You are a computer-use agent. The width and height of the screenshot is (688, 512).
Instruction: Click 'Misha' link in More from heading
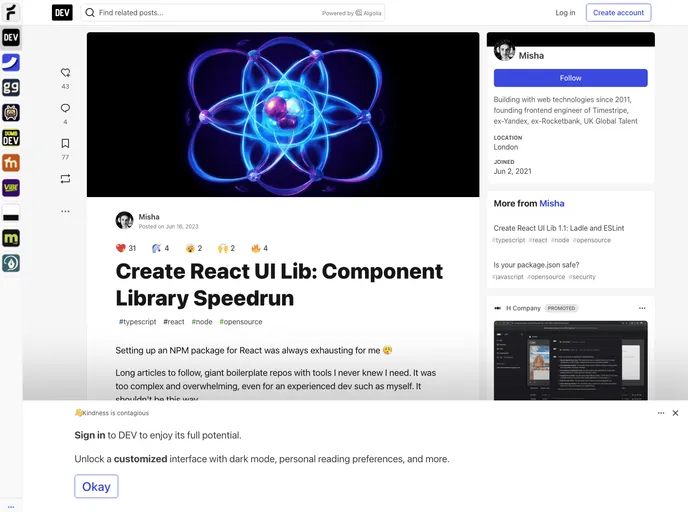552,203
